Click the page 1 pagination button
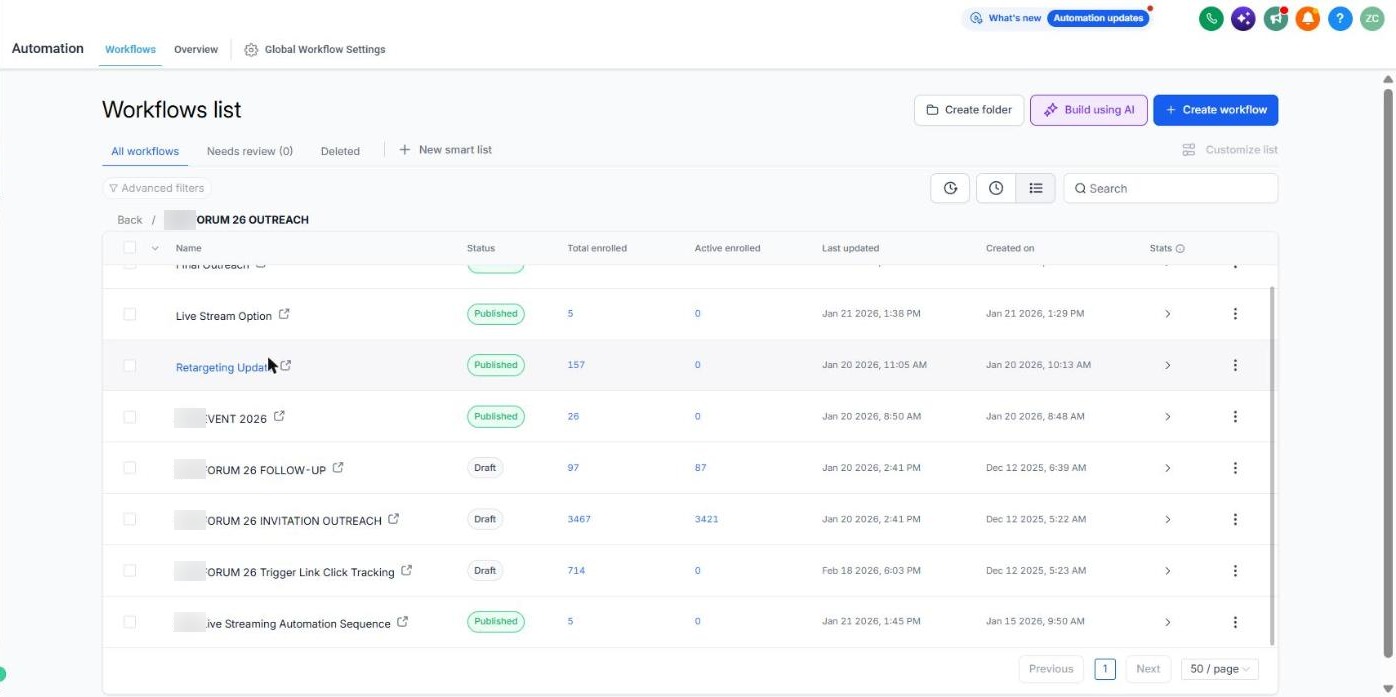The image size is (1396, 697). click(1105, 669)
